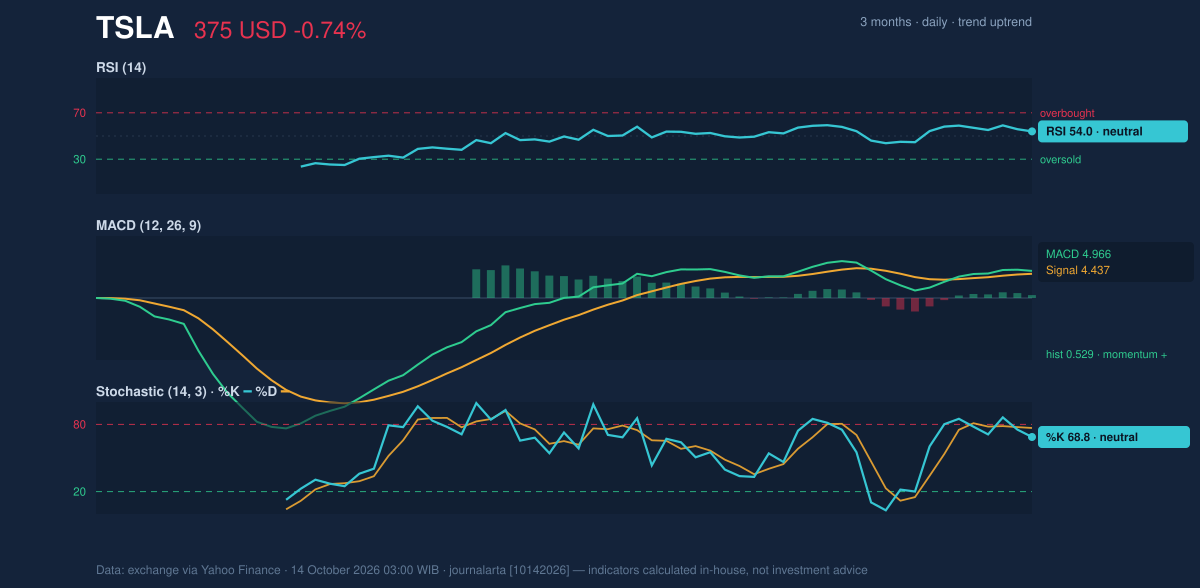Click the RSI line endpoint marker dot
The height and width of the screenshot is (588, 1200).
[1032, 131]
